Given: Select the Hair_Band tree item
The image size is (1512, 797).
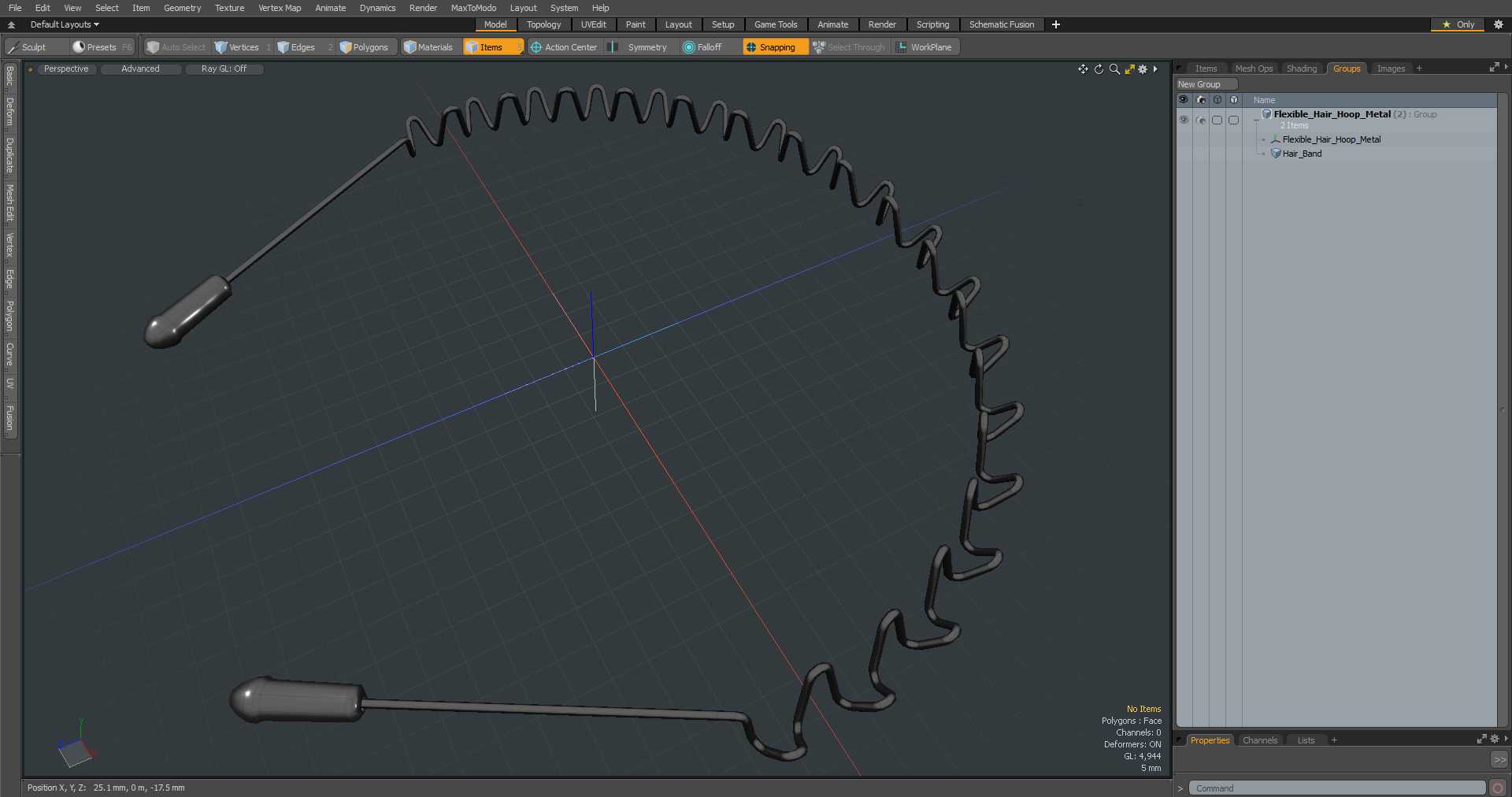Looking at the screenshot, I should point(1302,154).
